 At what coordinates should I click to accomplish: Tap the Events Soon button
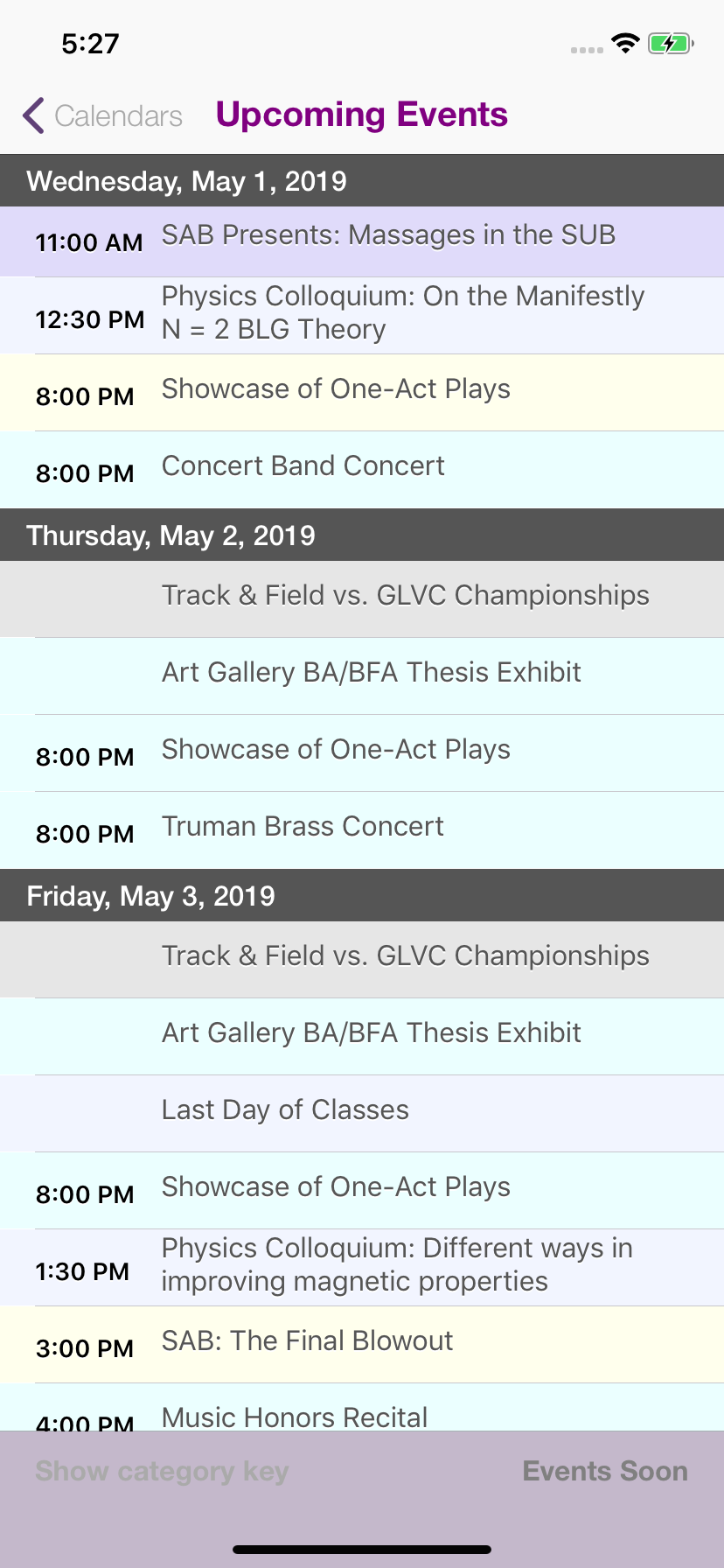[x=605, y=1472]
